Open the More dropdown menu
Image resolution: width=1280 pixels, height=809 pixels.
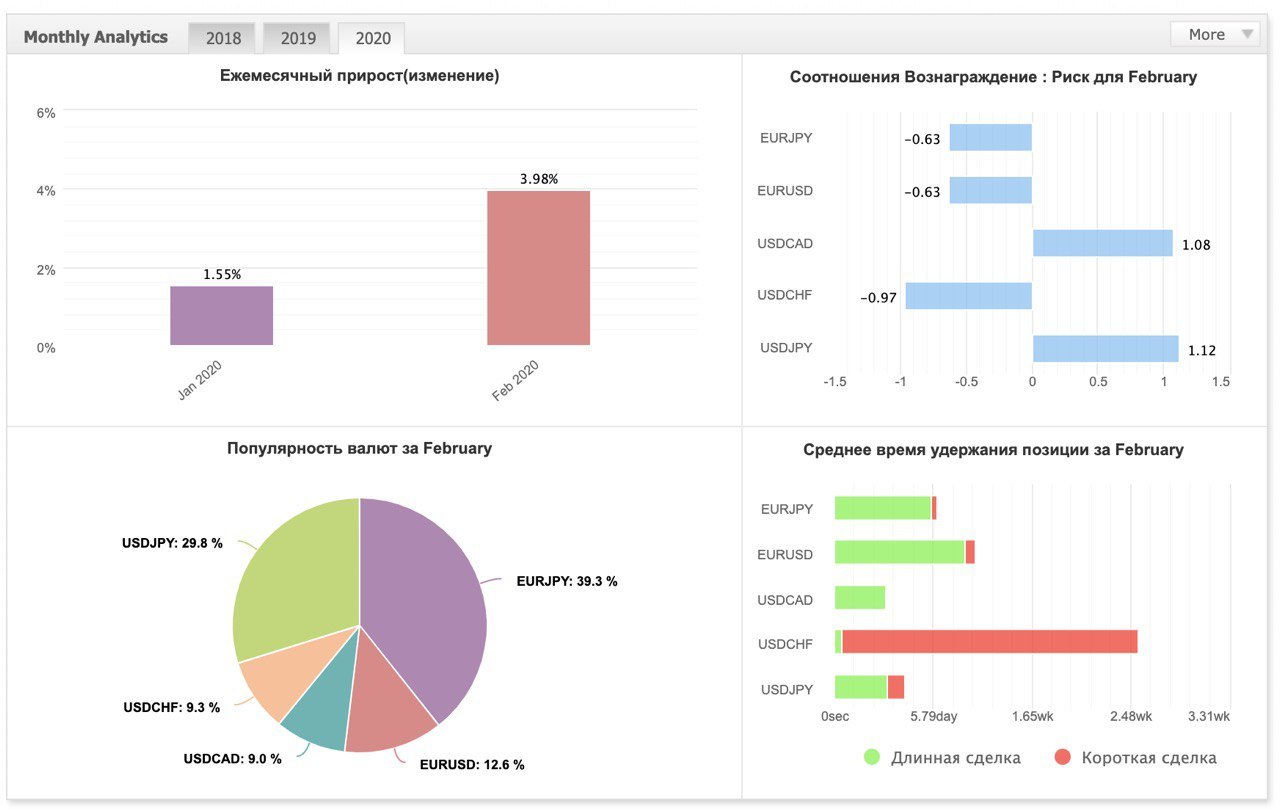[1215, 34]
